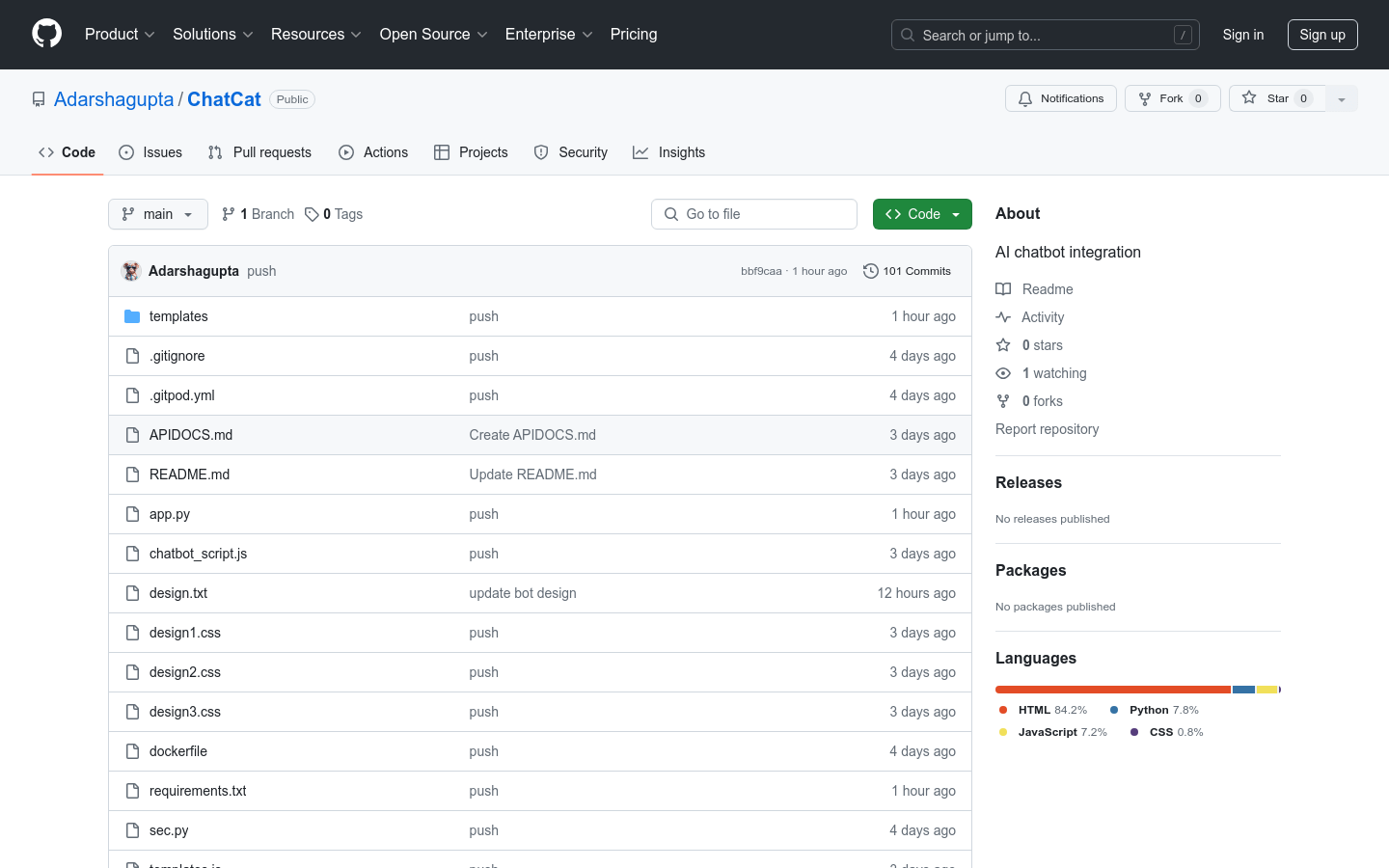
Task: Expand the Enterprise menu
Action: 549,34
